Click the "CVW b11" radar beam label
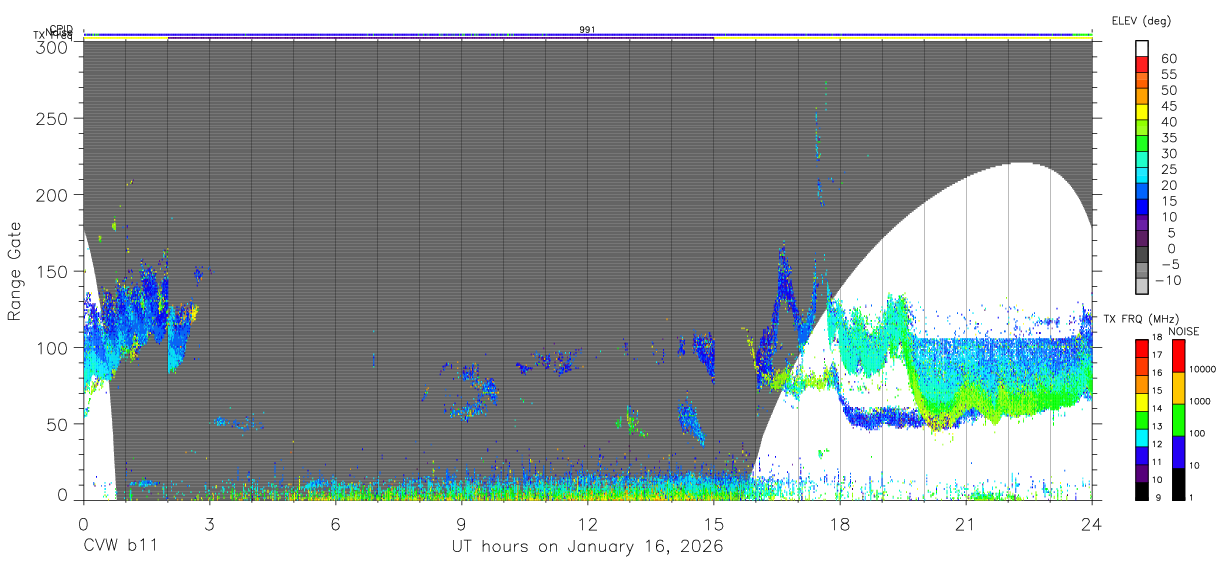This screenshot has width=1228, height=567. pos(120,547)
